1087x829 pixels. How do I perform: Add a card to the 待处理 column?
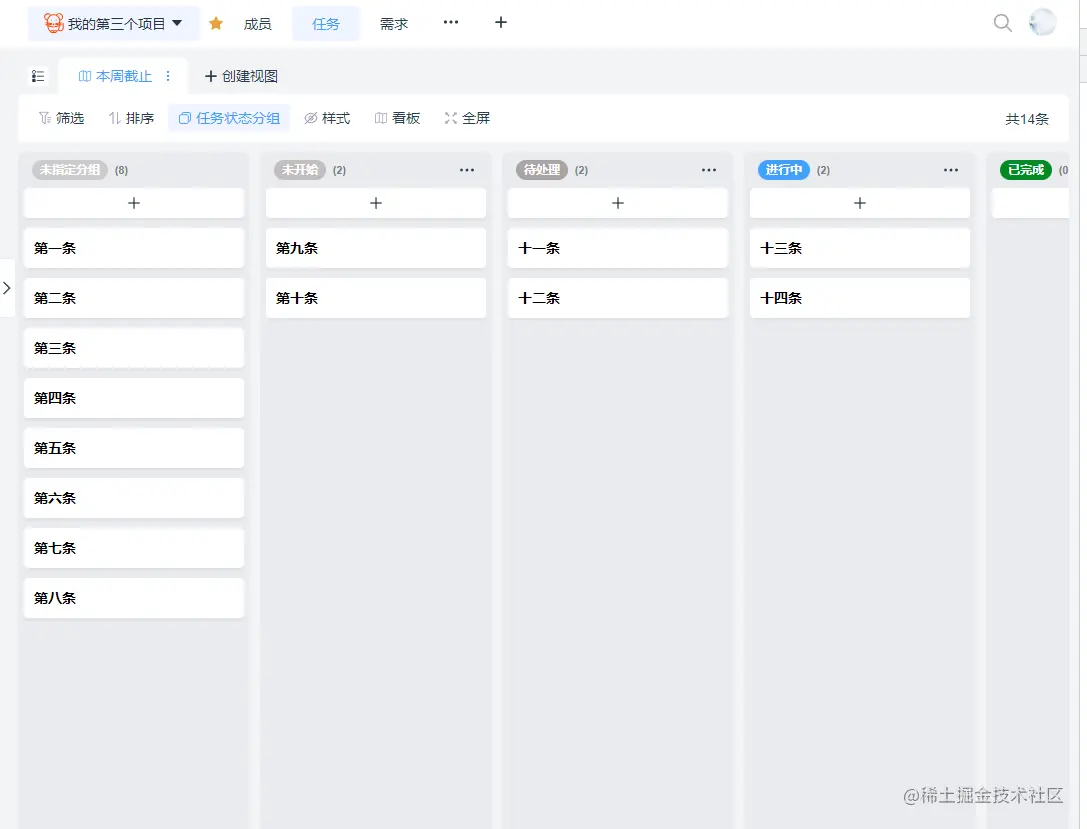pos(618,203)
